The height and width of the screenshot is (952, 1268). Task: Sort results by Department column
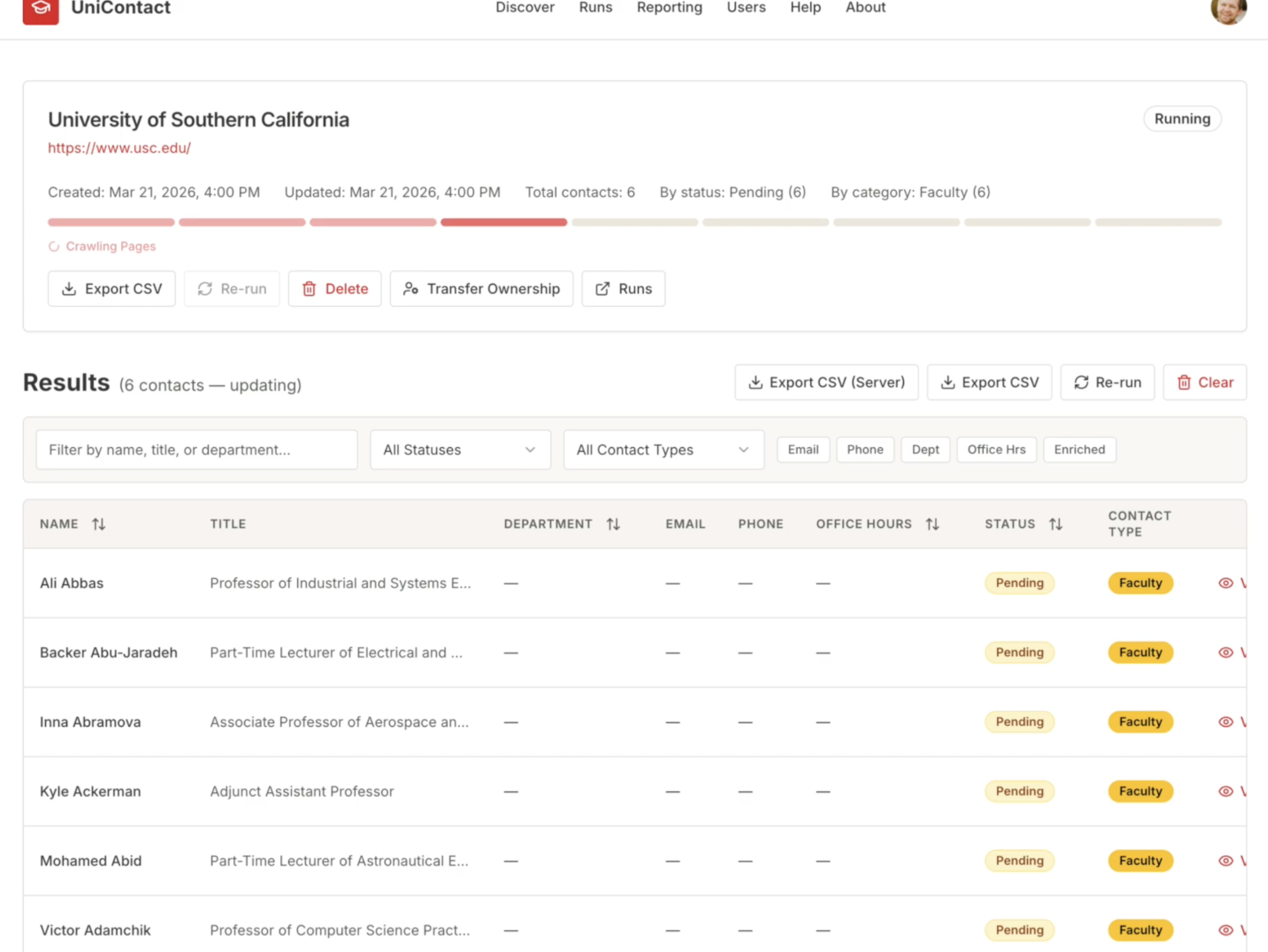click(613, 524)
